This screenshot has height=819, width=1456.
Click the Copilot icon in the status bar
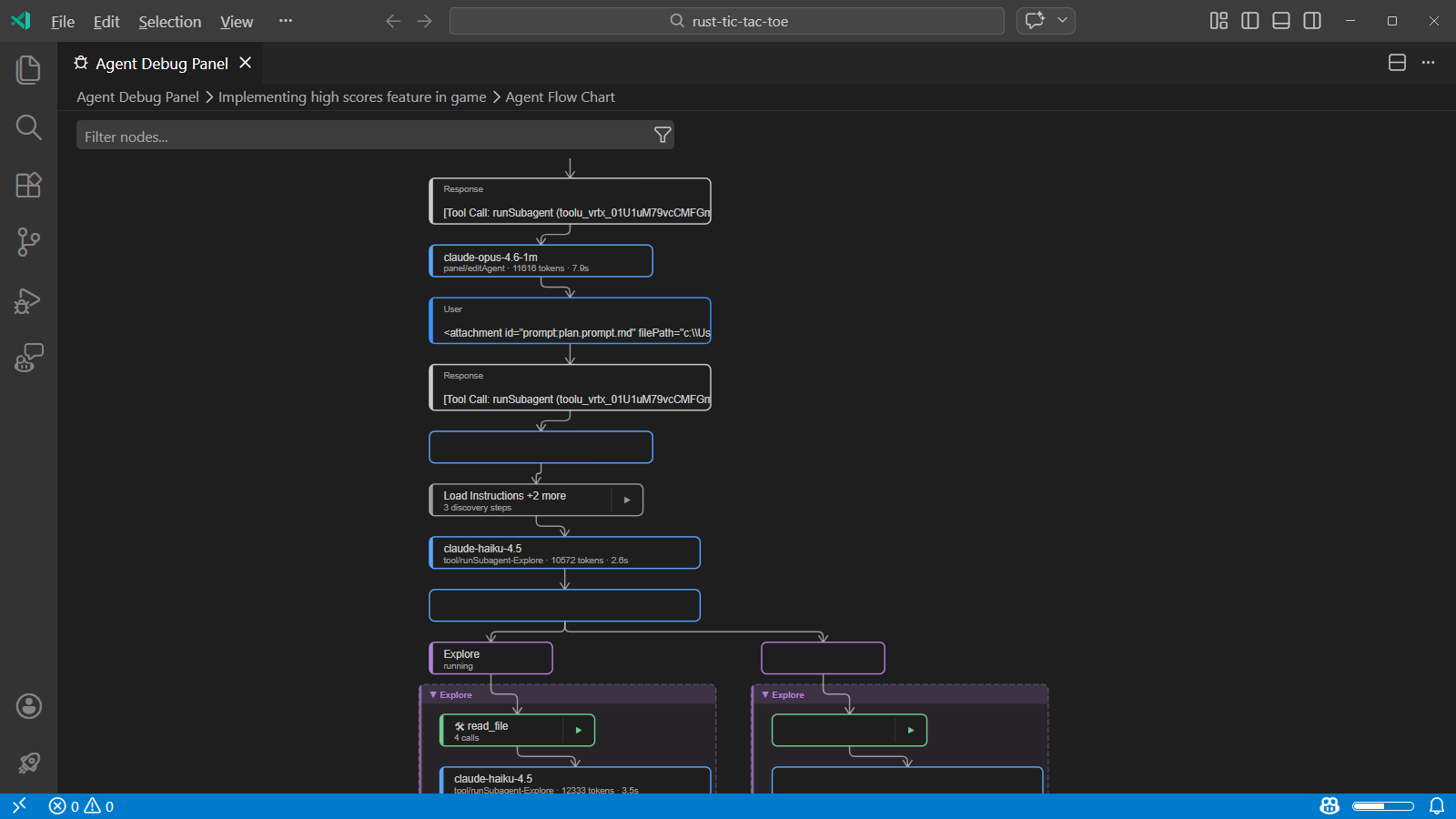1329,805
